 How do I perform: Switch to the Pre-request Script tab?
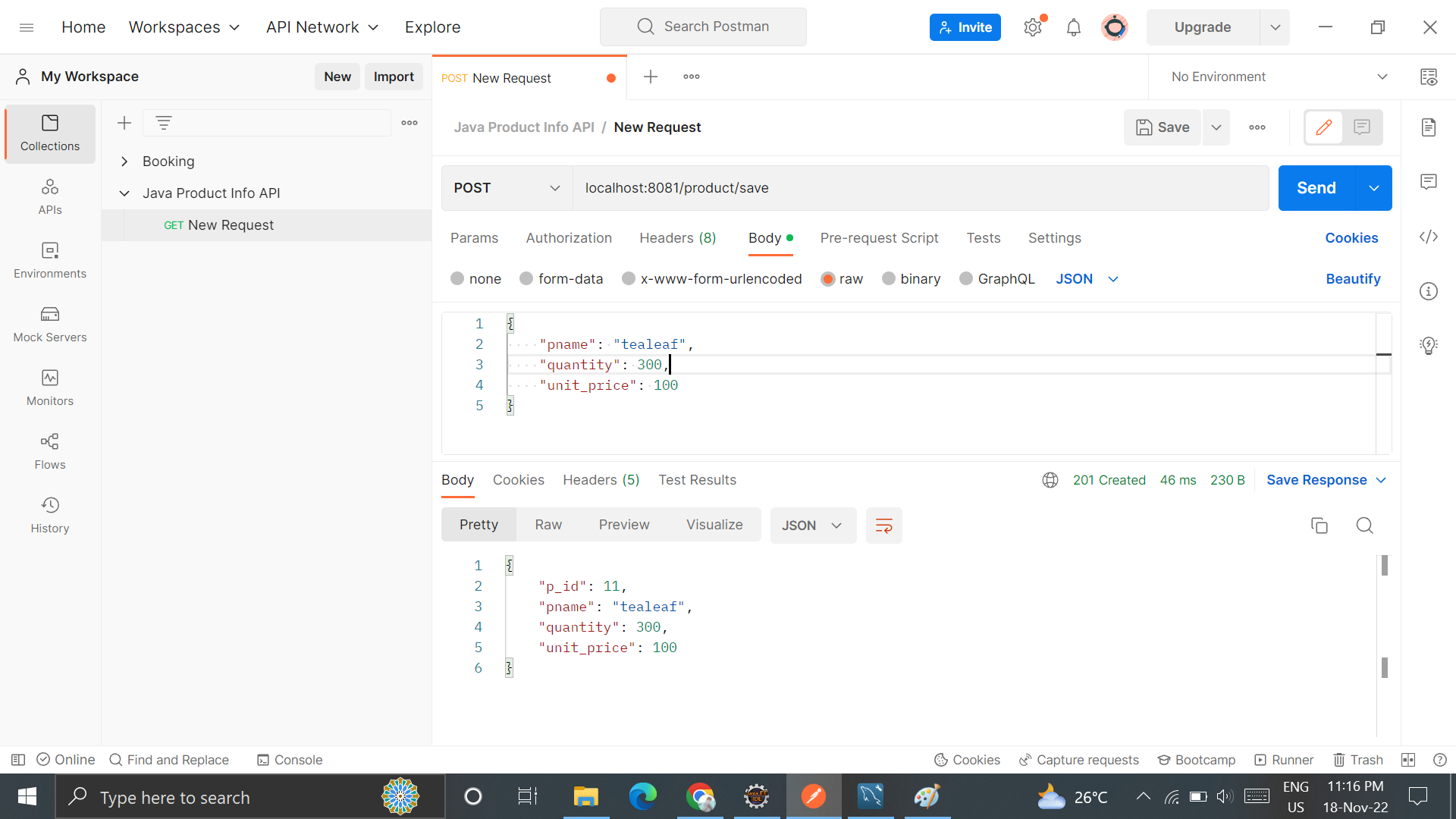coord(879,237)
